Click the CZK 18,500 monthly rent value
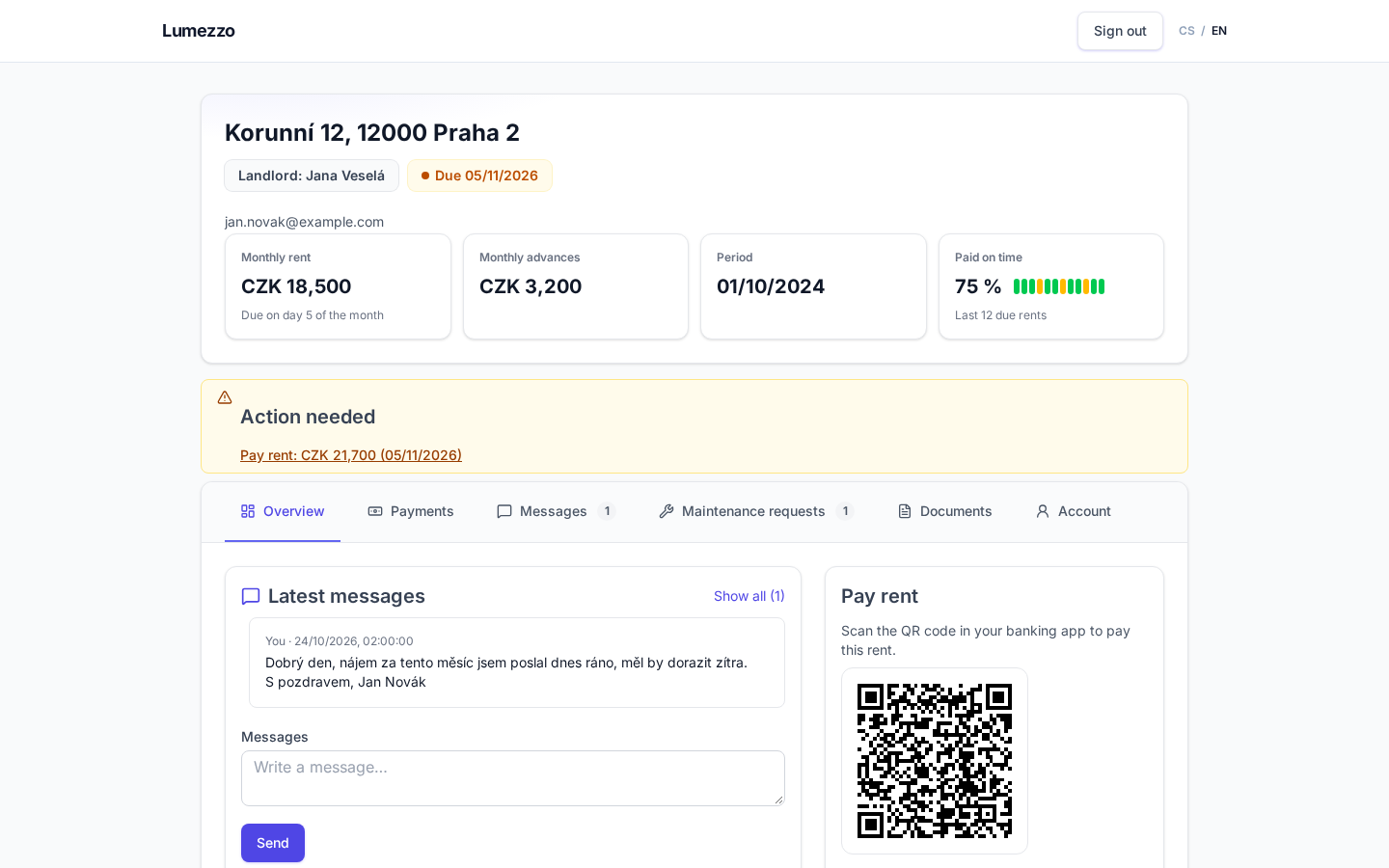 point(296,286)
